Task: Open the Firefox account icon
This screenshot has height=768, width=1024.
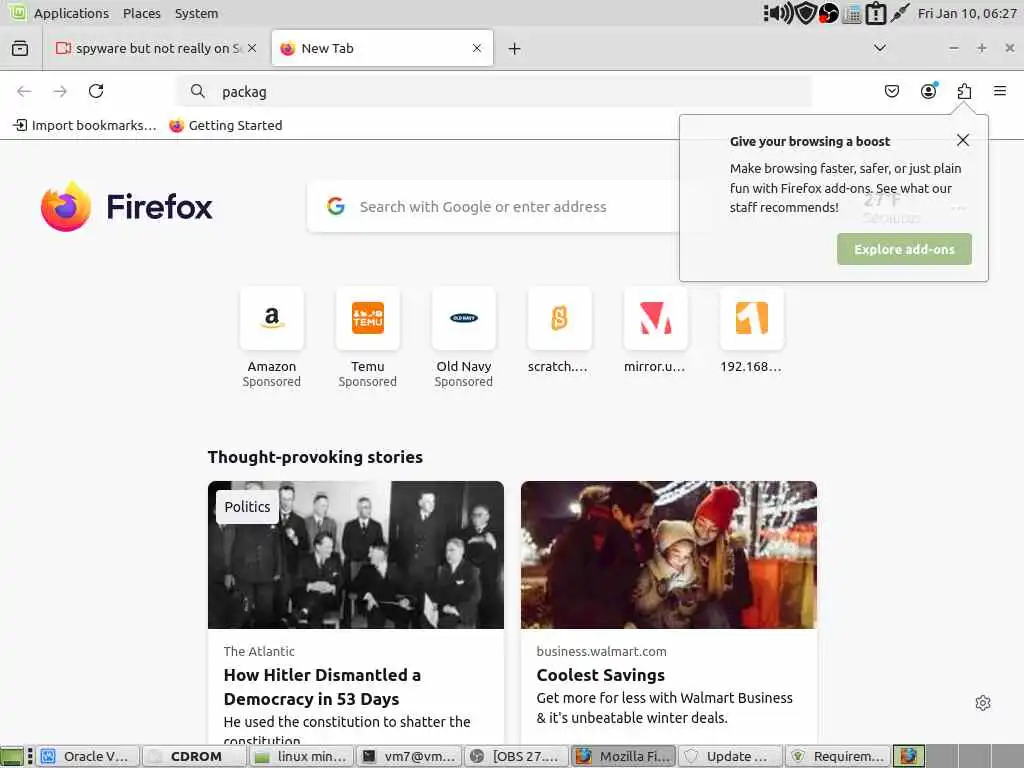Action: pyautogui.click(x=928, y=91)
